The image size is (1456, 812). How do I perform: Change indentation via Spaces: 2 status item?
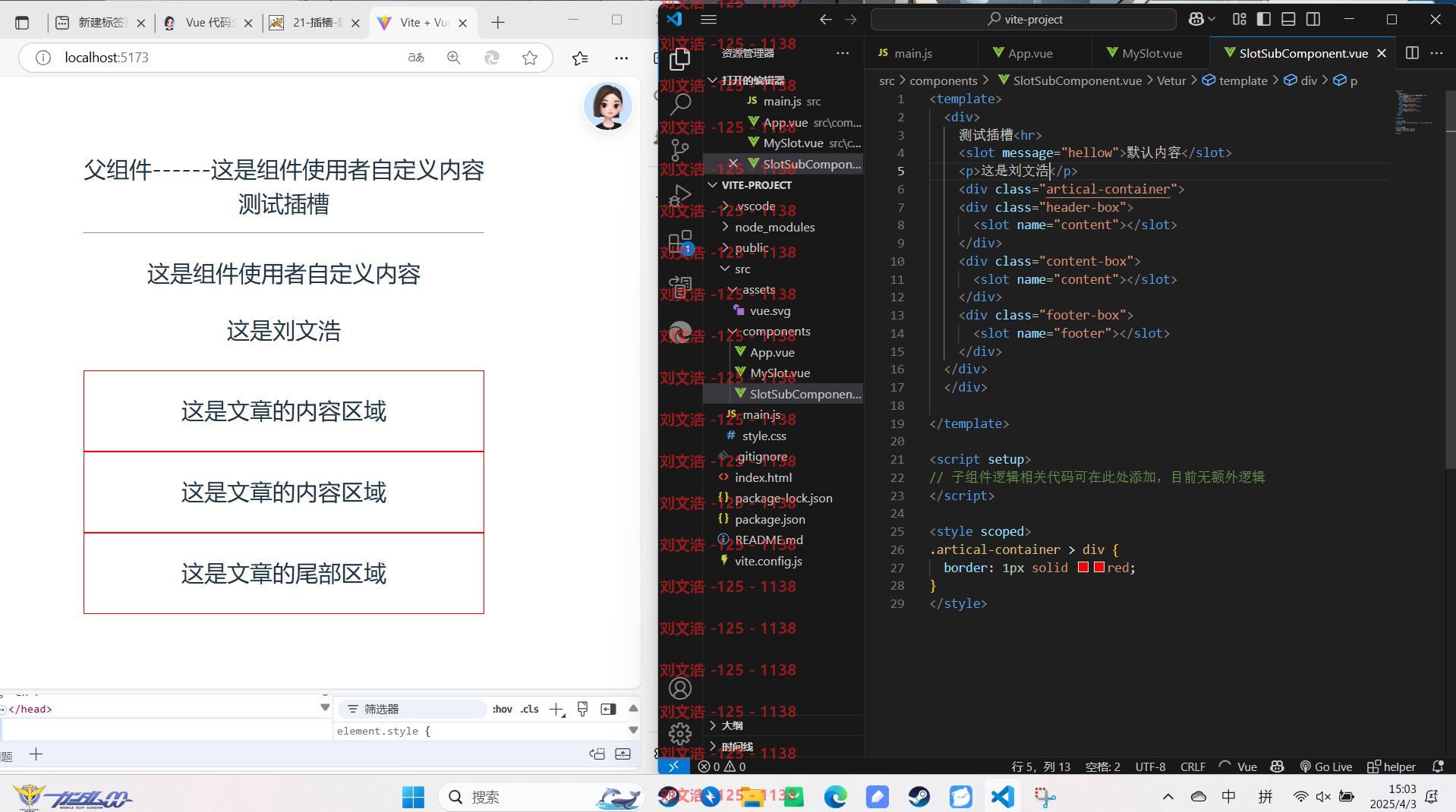(x=1102, y=766)
